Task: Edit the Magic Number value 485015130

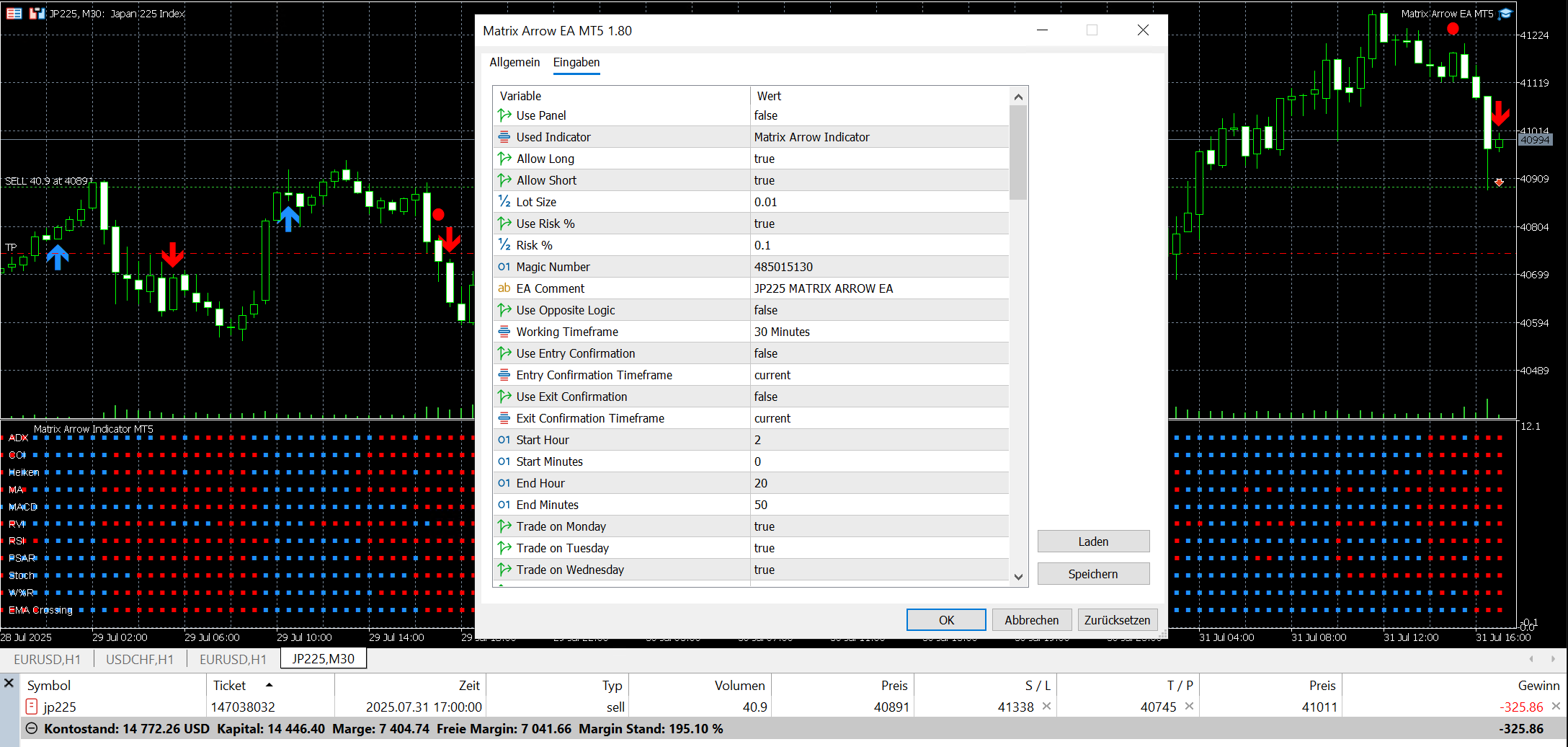Action: [x=880, y=267]
